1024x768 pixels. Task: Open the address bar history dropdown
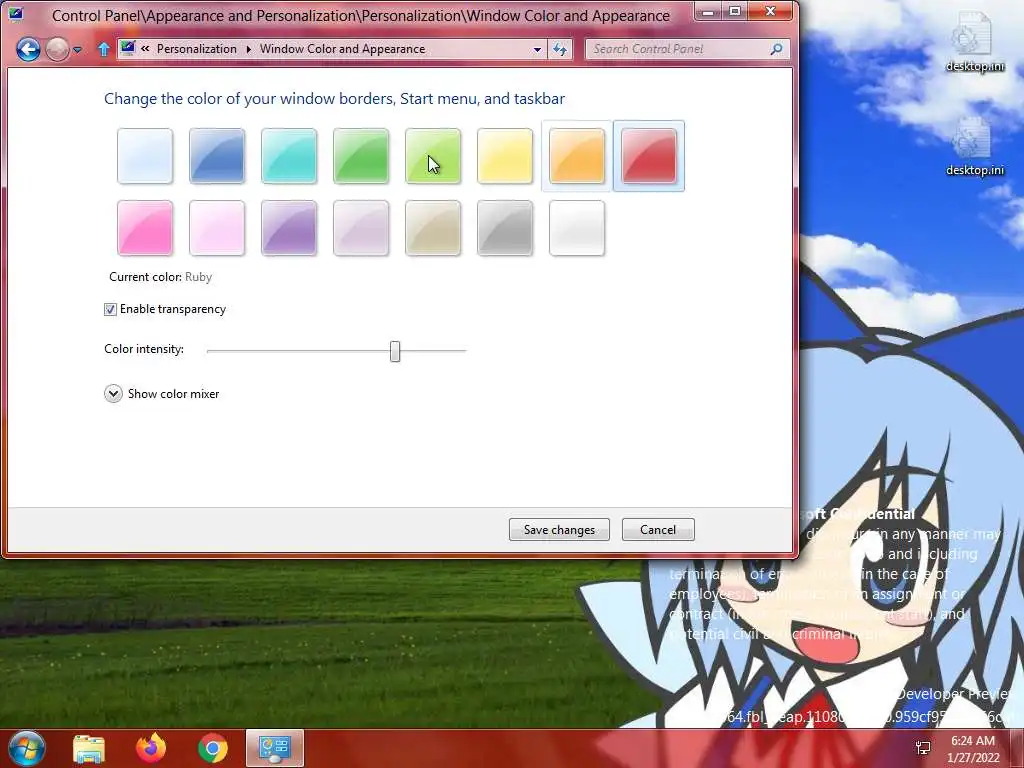(537, 49)
